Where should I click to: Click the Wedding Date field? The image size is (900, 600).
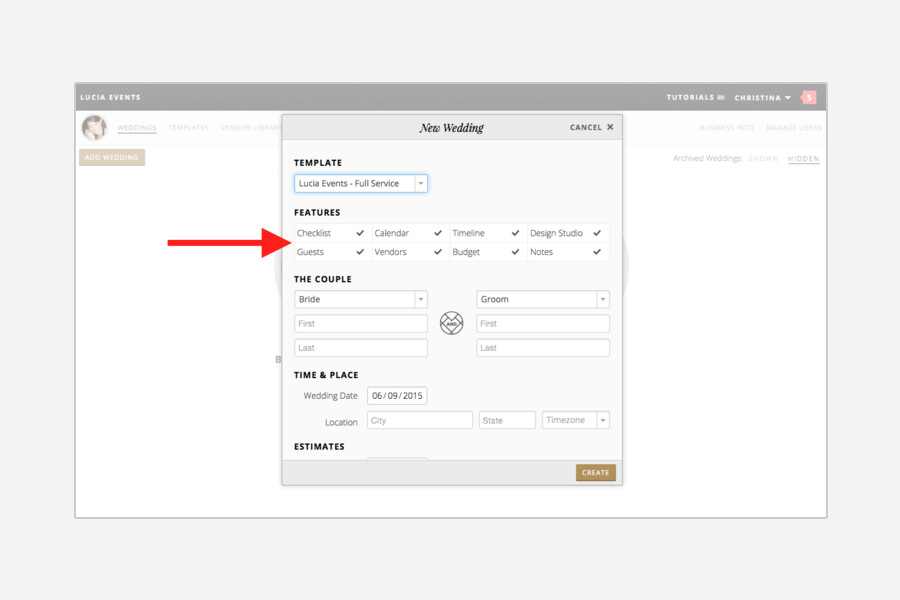point(397,396)
